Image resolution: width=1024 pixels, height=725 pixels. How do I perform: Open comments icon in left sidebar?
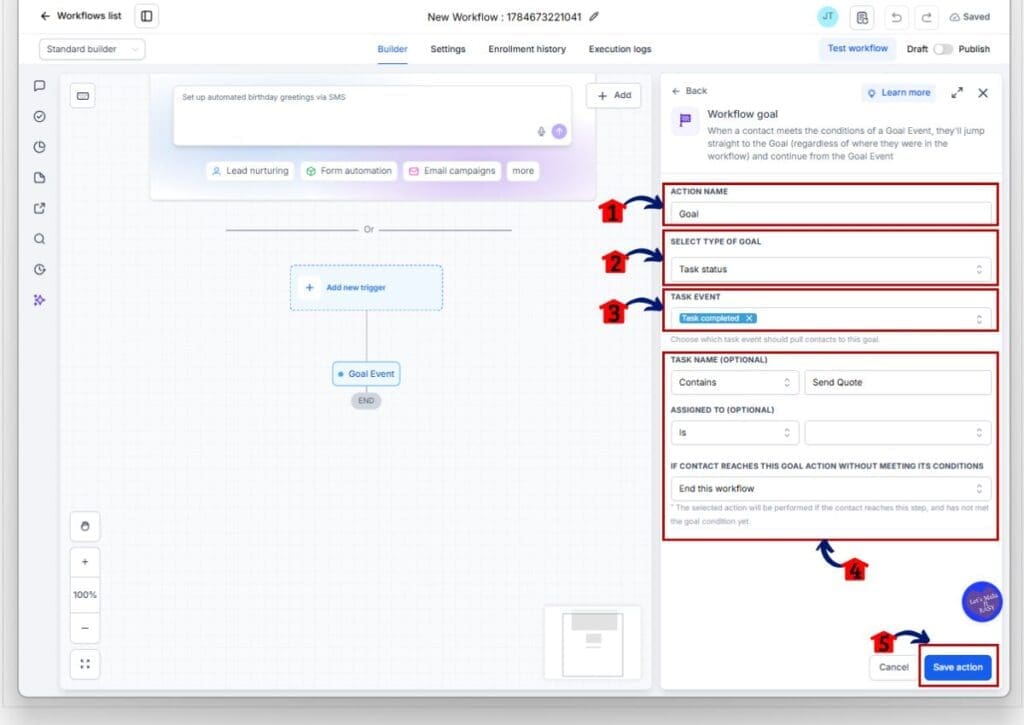click(x=40, y=86)
